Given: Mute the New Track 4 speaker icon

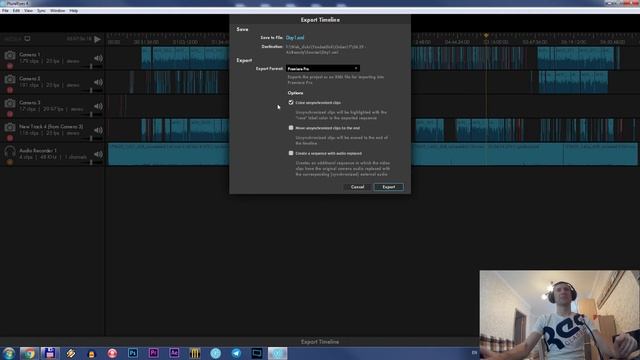Looking at the screenshot, I should pyautogui.click(x=98, y=130).
